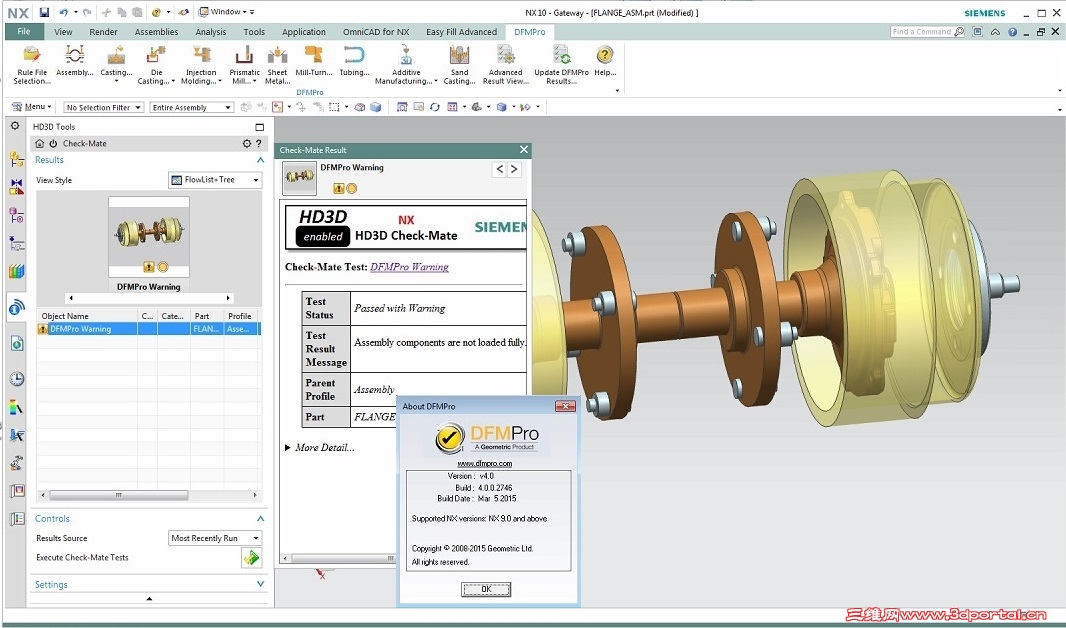Open Rule File Selection tool
The height and width of the screenshot is (628, 1066).
pyautogui.click(x=32, y=65)
